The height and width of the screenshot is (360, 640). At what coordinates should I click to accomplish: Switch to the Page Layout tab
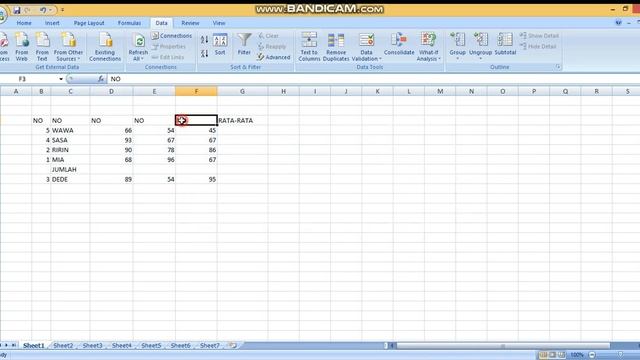tap(89, 23)
